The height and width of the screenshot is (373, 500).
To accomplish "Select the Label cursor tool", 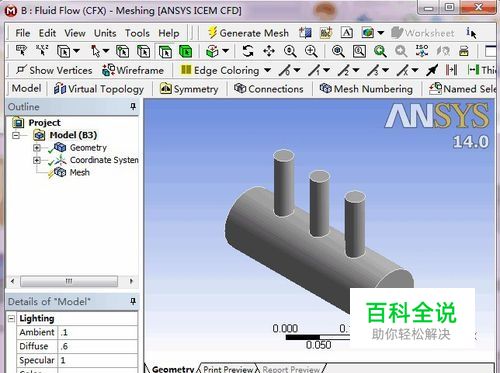I will [x=21, y=51].
